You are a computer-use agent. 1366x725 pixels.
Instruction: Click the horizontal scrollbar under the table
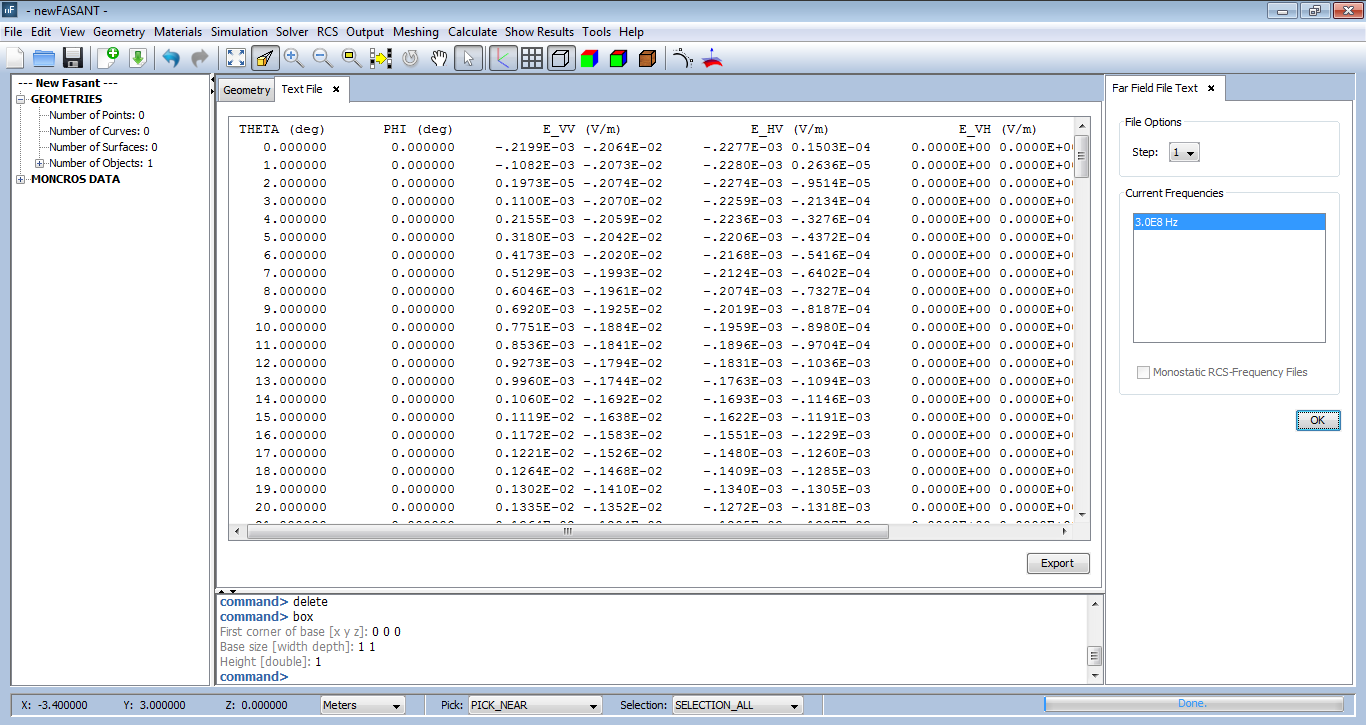pos(567,532)
